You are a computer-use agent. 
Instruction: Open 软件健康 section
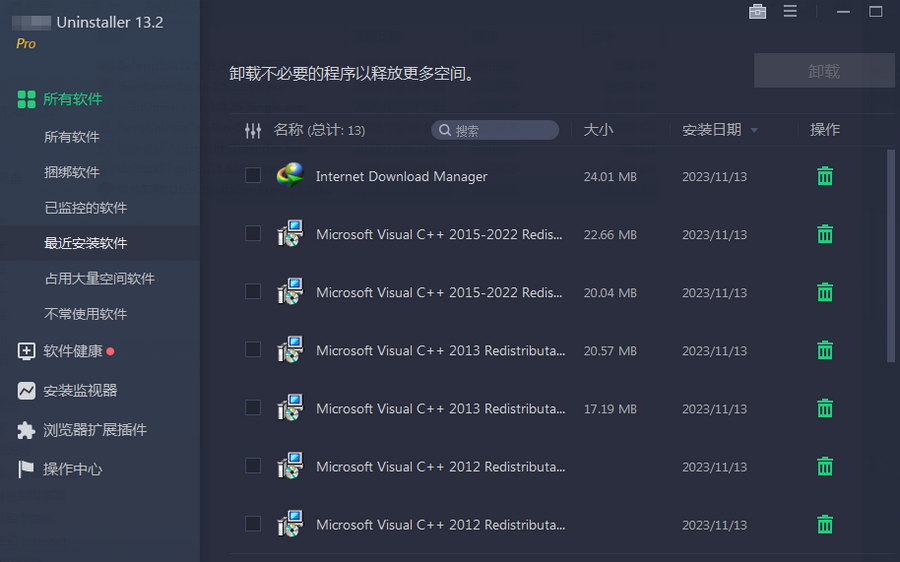click(x=73, y=351)
